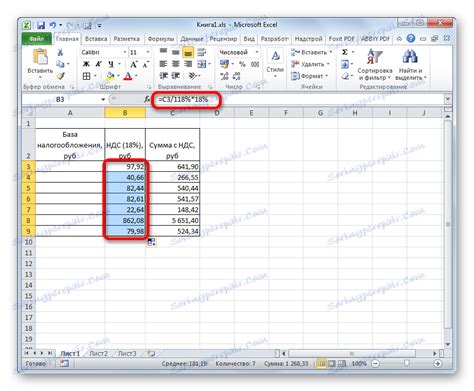Open the Числовой number format dropdown
474x391 pixels.
257,52
